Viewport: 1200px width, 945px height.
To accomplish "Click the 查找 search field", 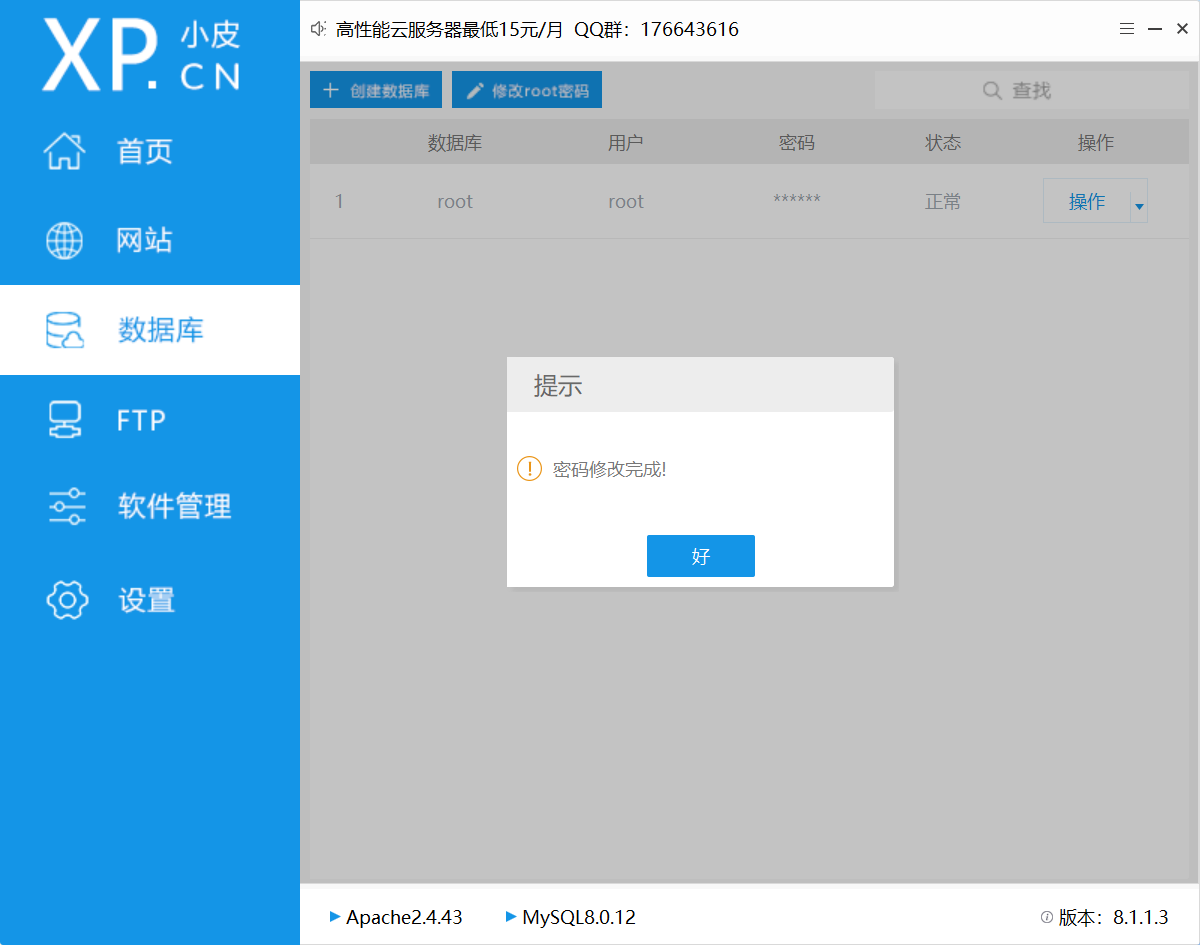I will (x=1032, y=90).
